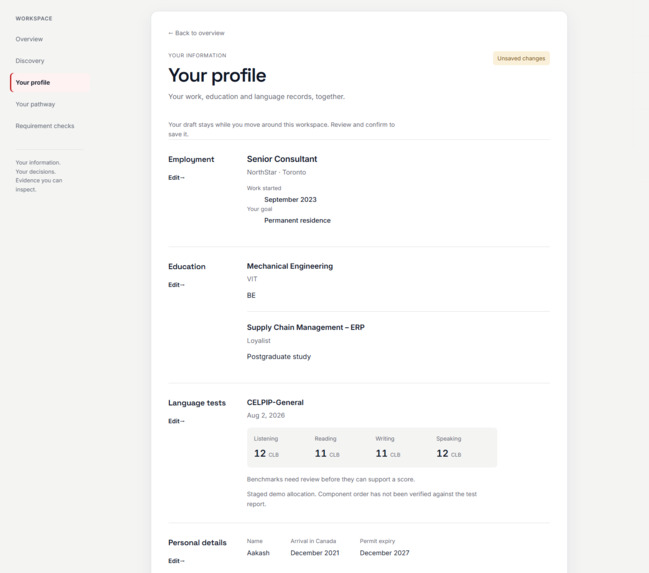Click the YOUR INFORMATION label above the heading

coord(197,55)
